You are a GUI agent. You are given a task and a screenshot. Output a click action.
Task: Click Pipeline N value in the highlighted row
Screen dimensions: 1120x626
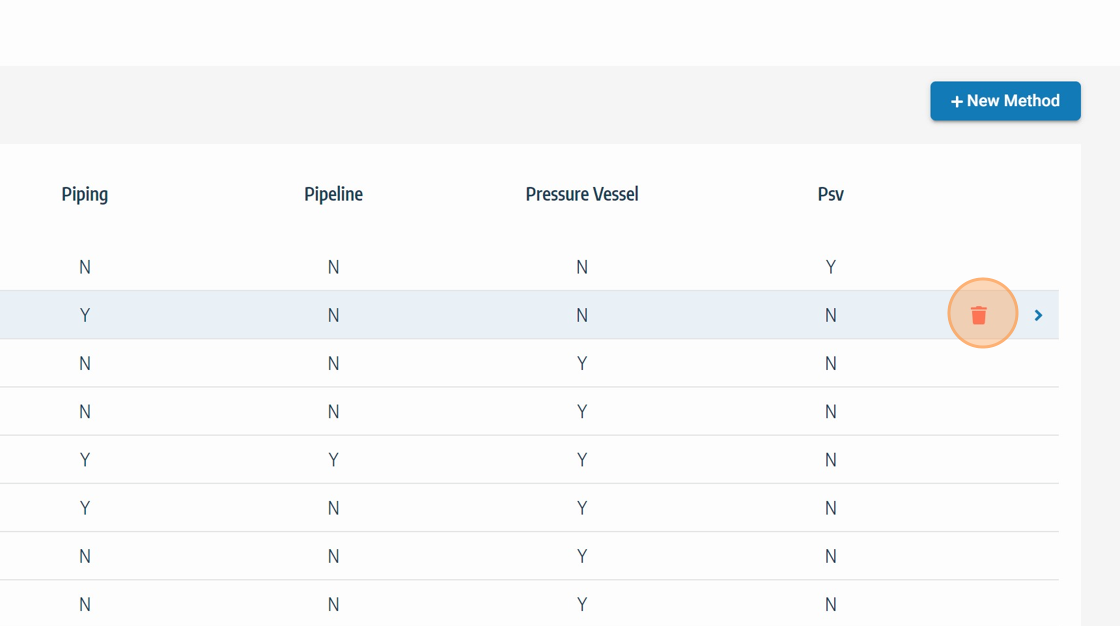[333, 315]
